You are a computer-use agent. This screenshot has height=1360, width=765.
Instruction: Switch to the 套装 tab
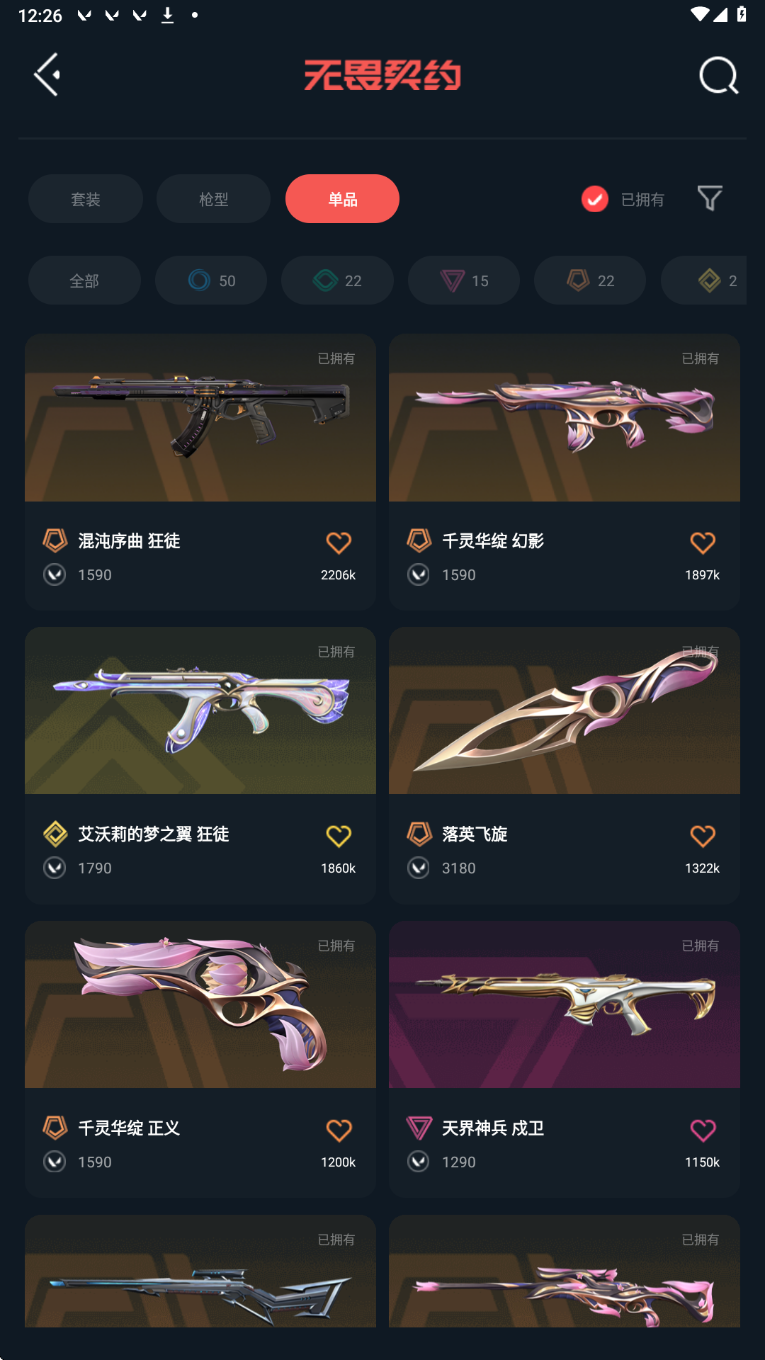(x=85, y=199)
